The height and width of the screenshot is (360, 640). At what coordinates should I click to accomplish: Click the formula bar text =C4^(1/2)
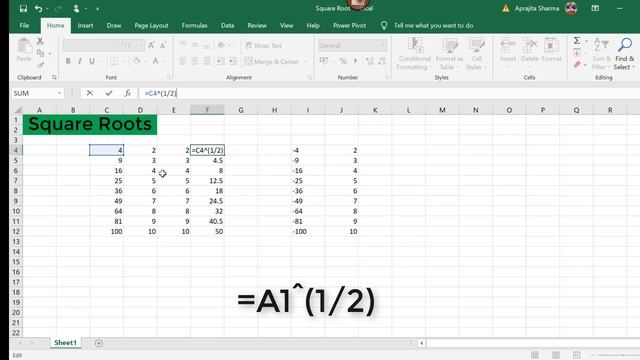pos(160,93)
